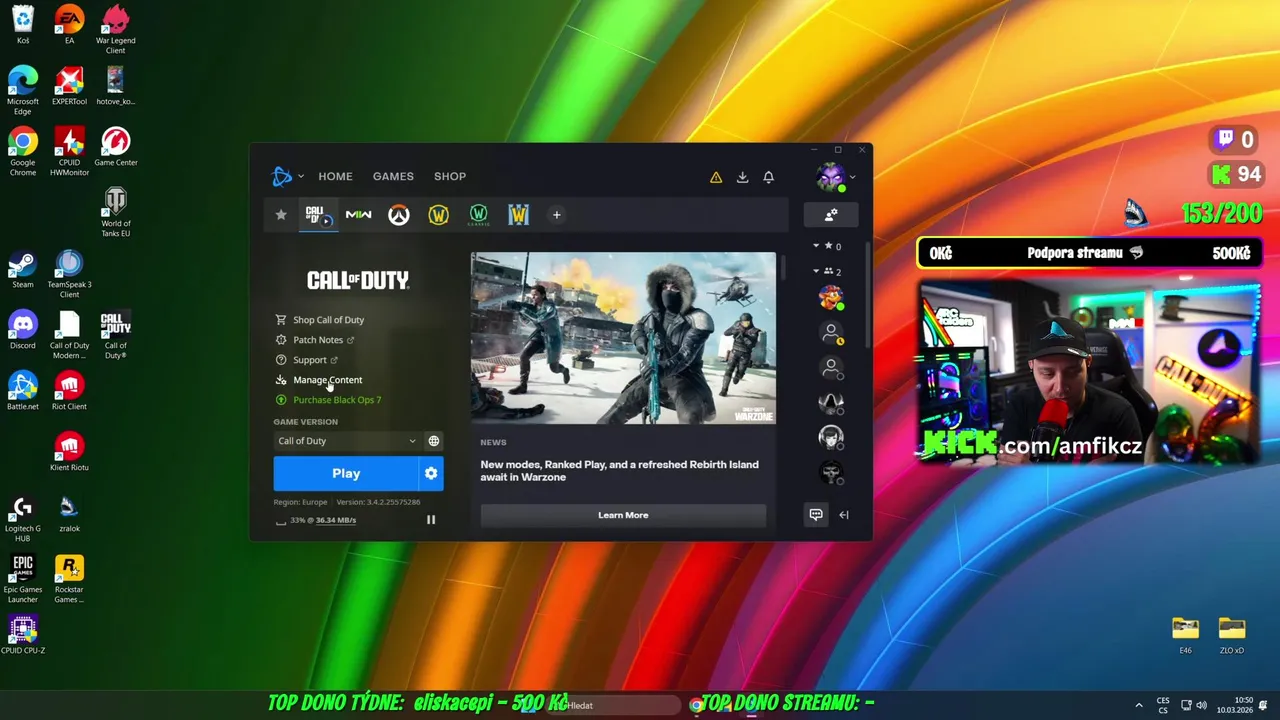Open the chat window icon
Viewport: 1280px width, 720px height.
pyautogui.click(x=816, y=515)
